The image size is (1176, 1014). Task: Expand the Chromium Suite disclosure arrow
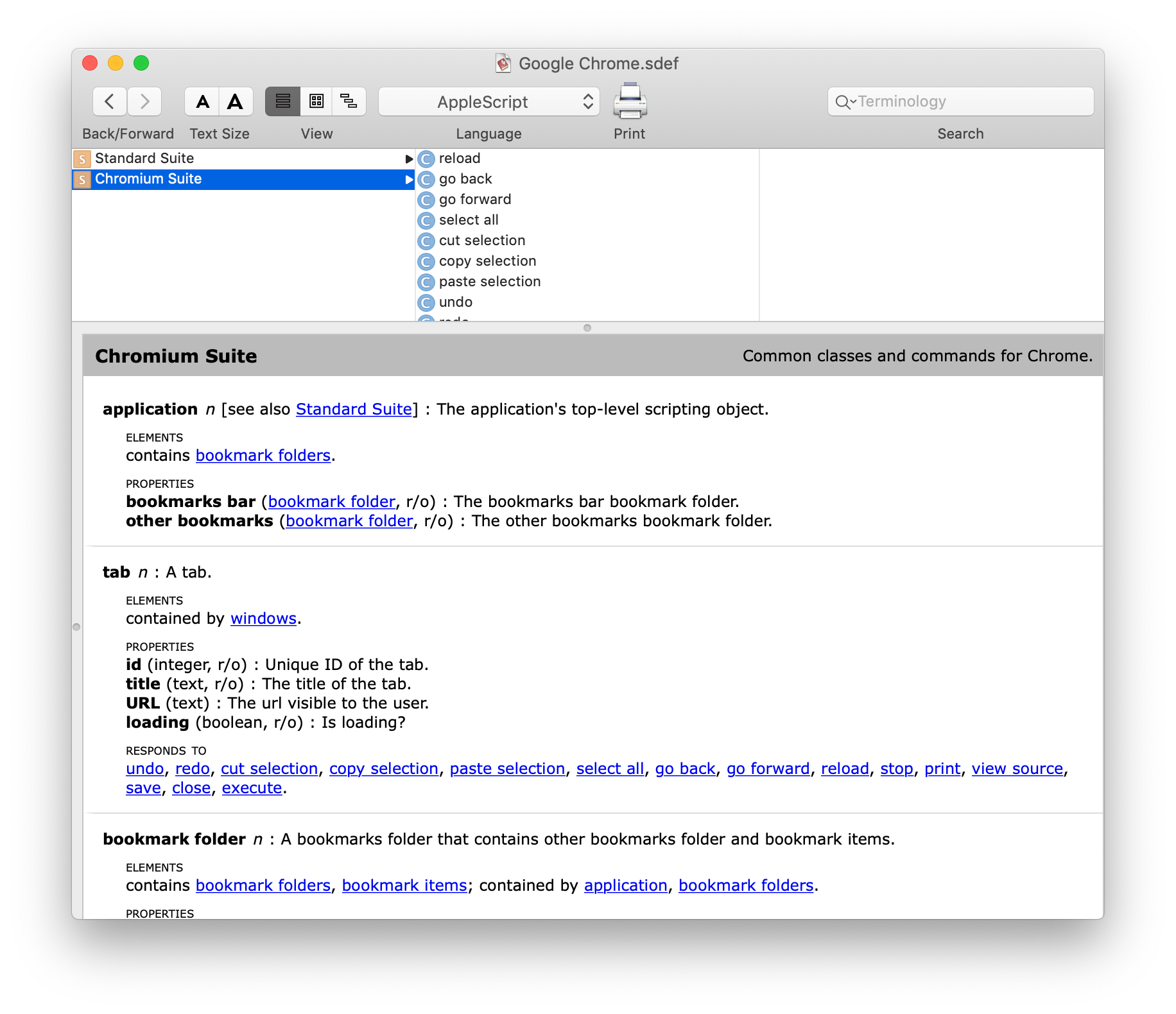tap(409, 179)
